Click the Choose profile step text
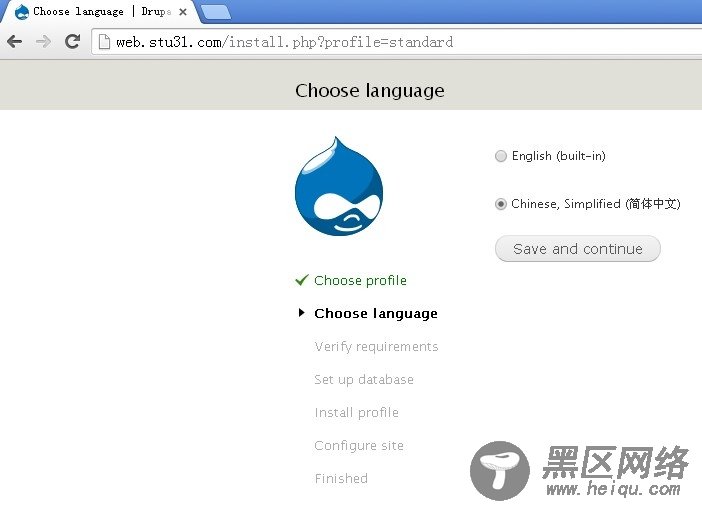Viewport: 702px width, 506px height. point(360,280)
